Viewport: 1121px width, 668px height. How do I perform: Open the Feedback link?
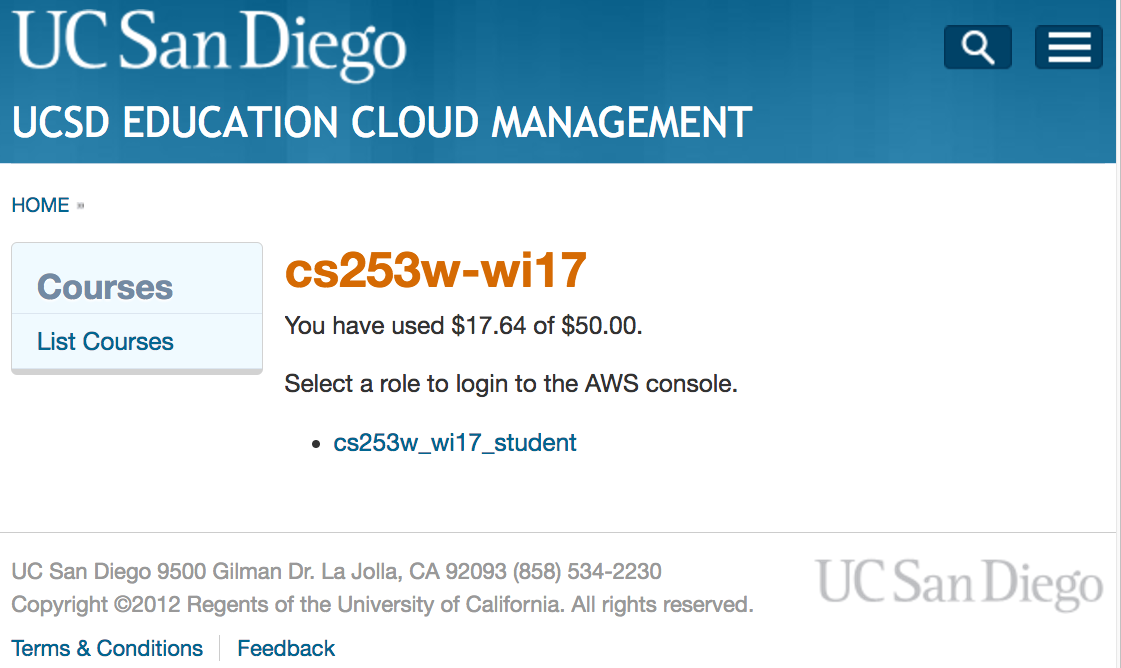285,648
